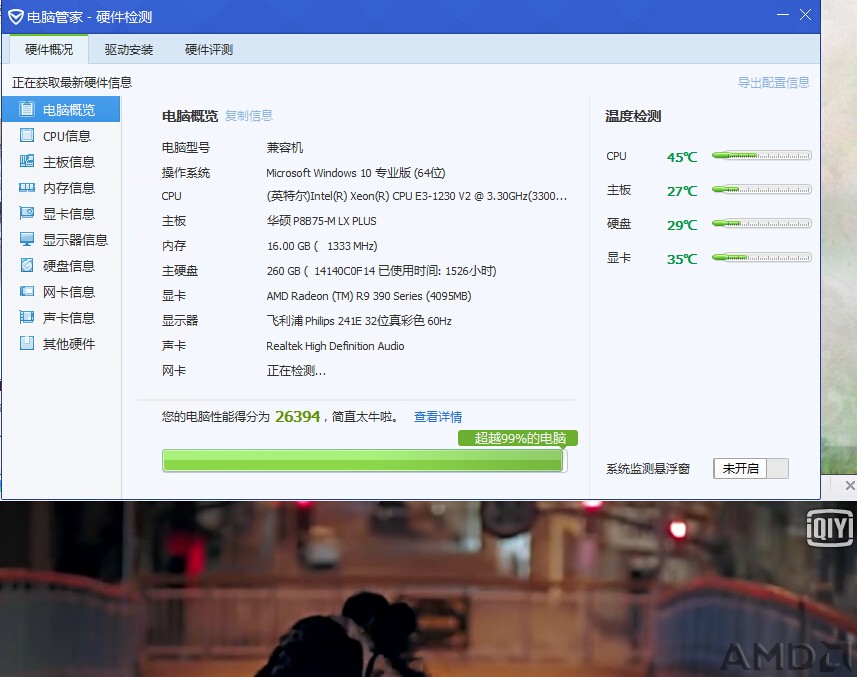Open the 显卡信息 graphics card icon
857x677 pixels.
pyautogui.click(x=27, y=213)
